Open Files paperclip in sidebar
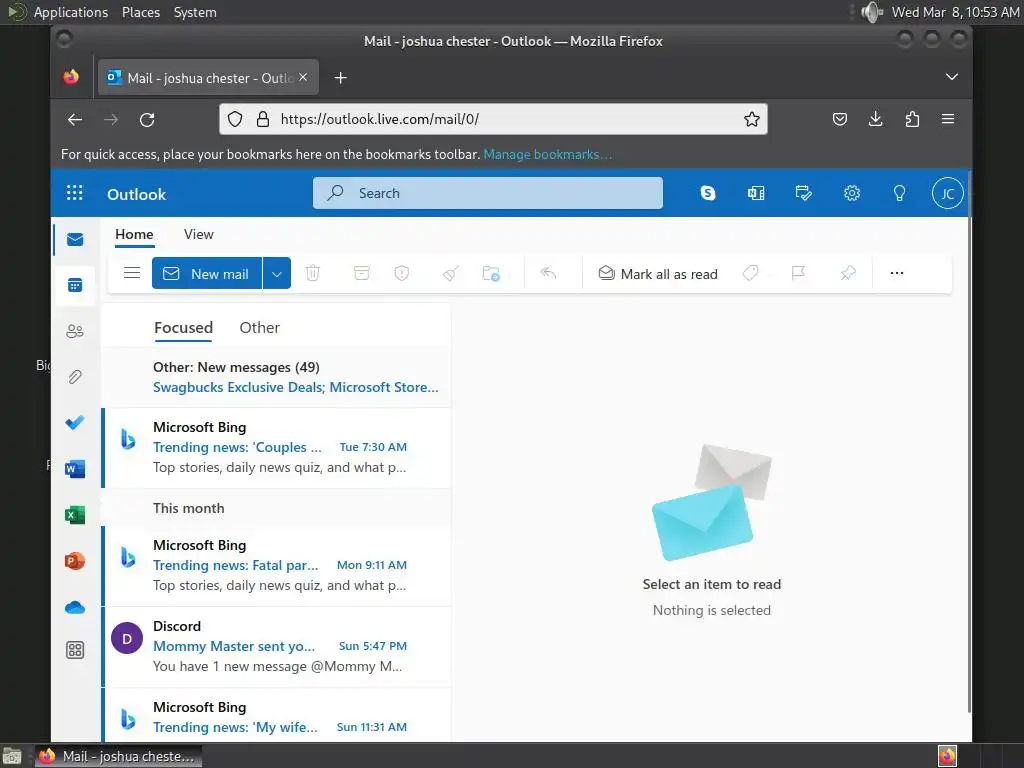1024x768 pixels. [75, 377]
